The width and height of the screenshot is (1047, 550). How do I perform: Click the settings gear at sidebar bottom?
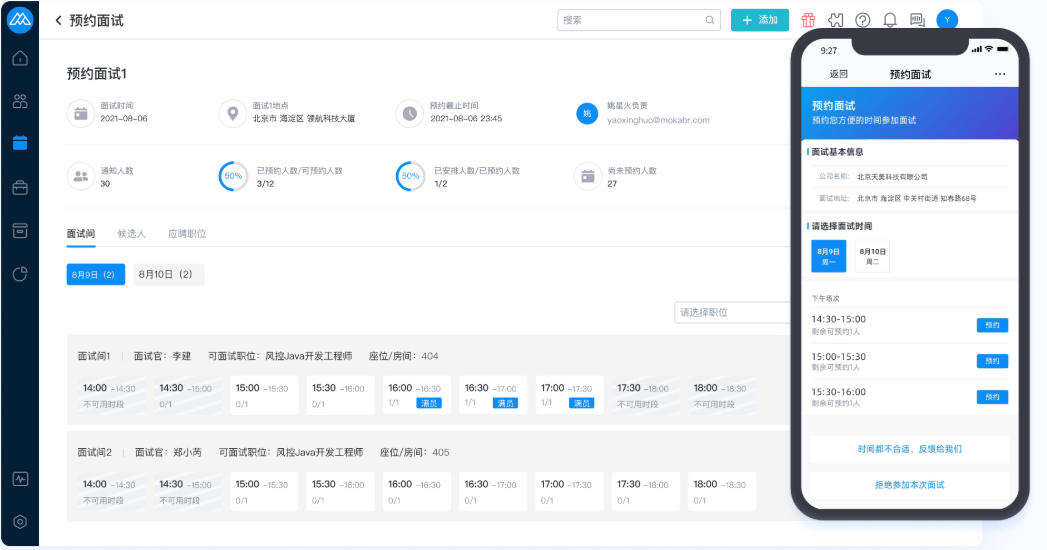[x=20, y=521]
